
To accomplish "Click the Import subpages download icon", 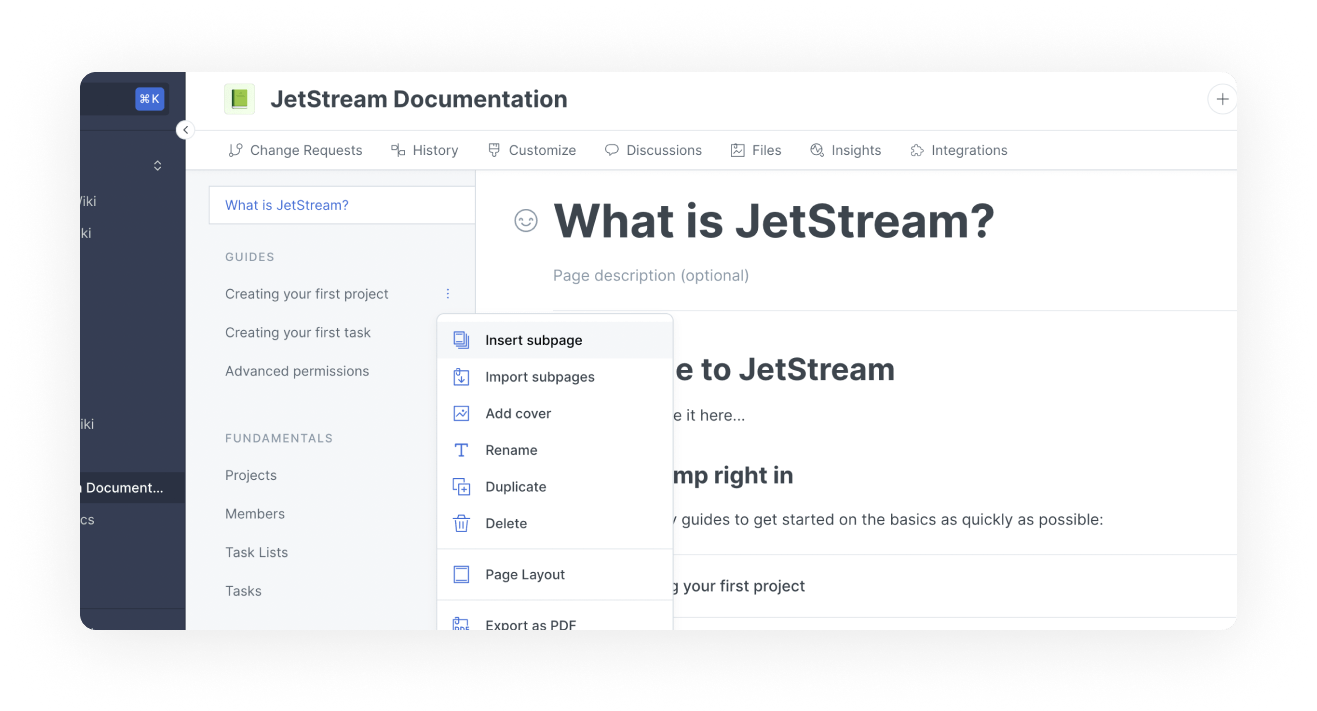I will point(461,377).
